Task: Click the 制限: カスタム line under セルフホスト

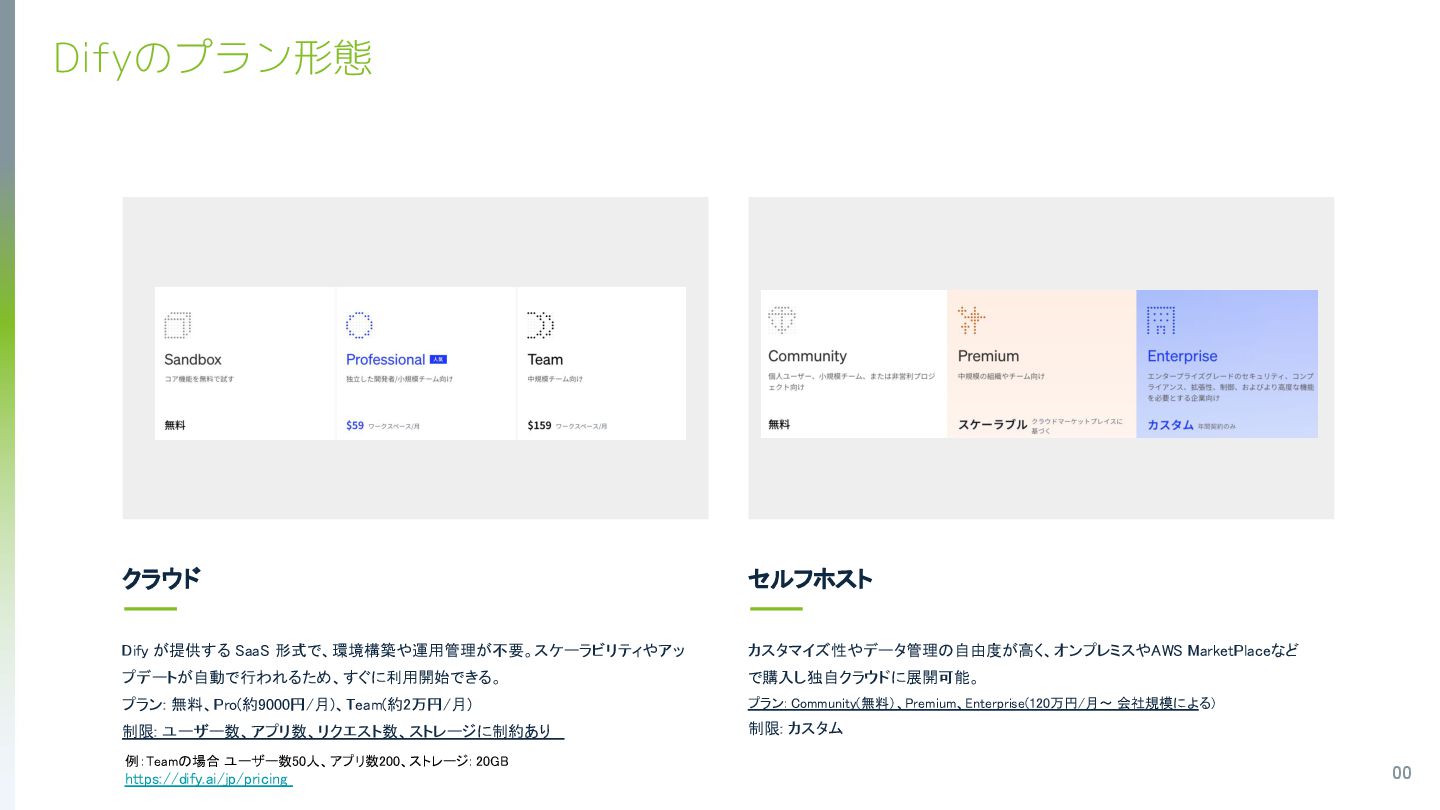Action: [x=795, y=728]
